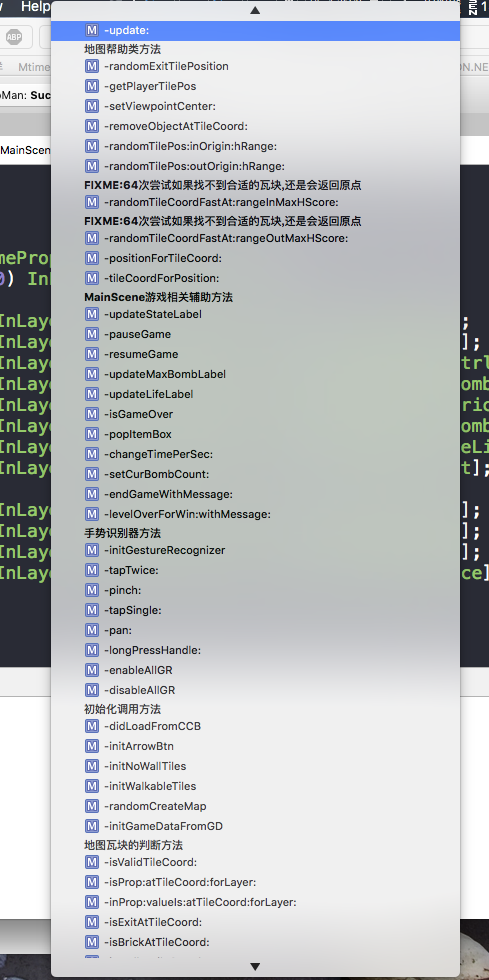Jump to -isProp:atTileCoord:forLayer: method
Image resolution: width=489 pixels, height=980 pixels.
click(255, 882)
